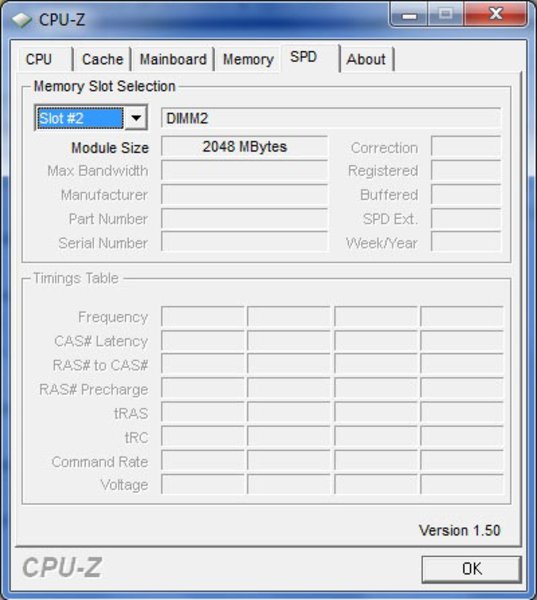Open the Cache tab

pos(102,59)
